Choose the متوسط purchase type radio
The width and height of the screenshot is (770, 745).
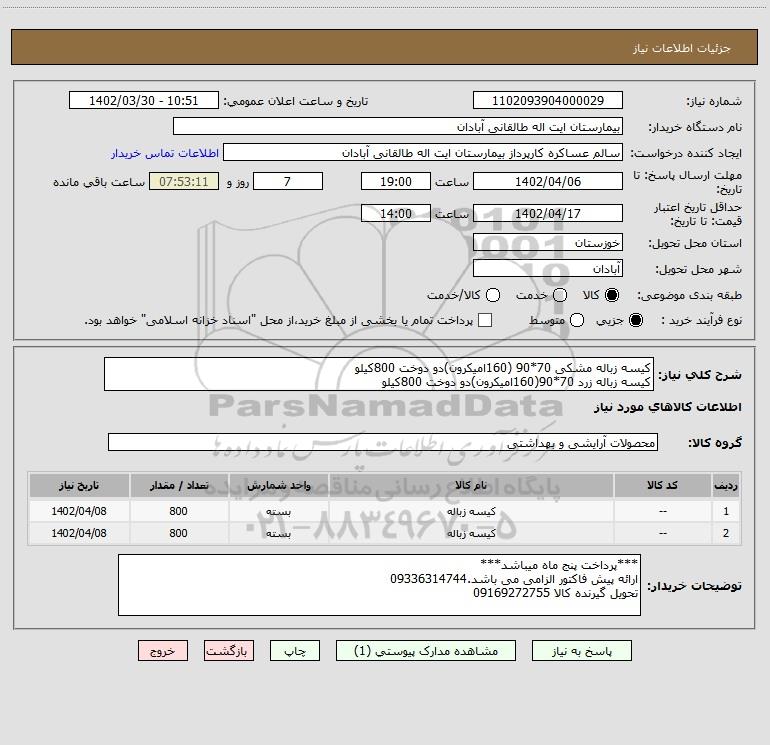click(577, 320)
